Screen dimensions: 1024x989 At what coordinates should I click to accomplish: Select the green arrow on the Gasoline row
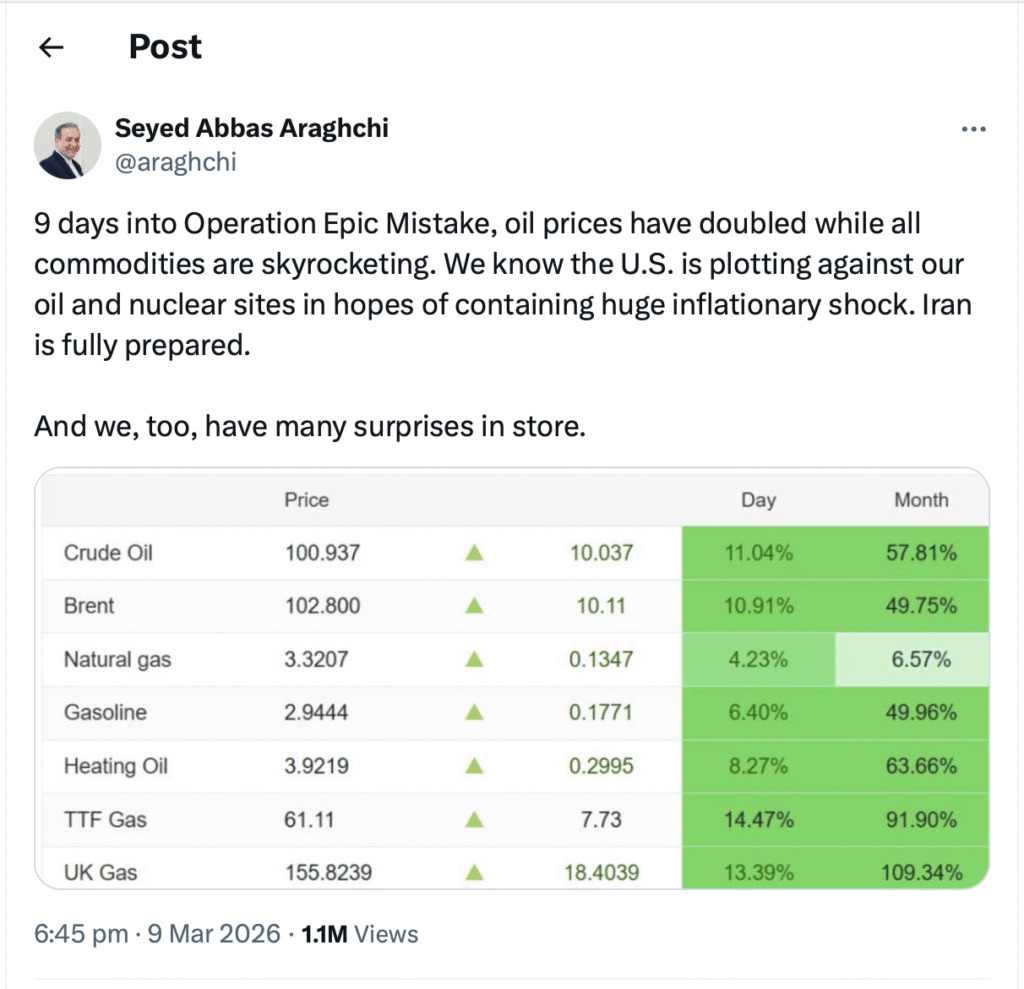coord(473,713)
